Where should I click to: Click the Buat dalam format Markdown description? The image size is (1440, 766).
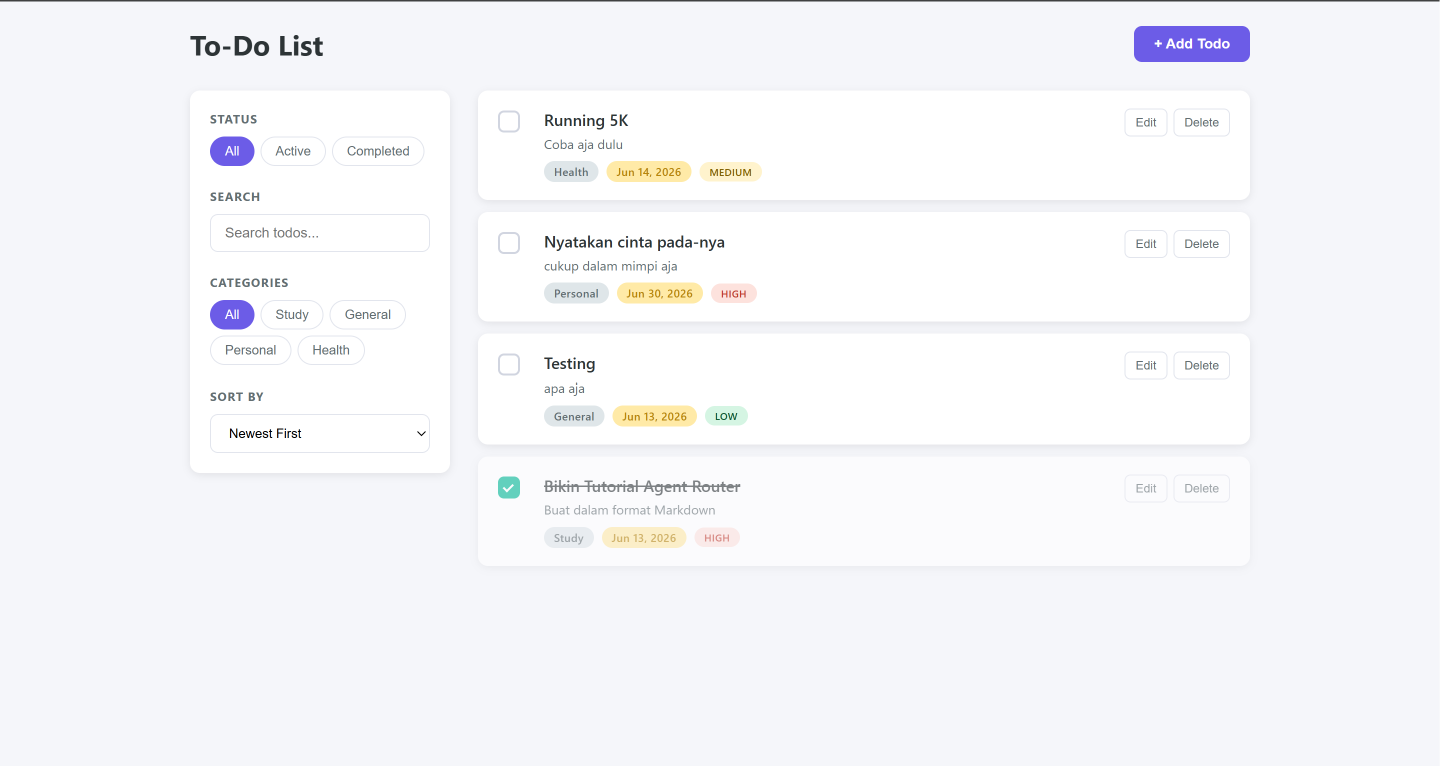pos(630,510)
